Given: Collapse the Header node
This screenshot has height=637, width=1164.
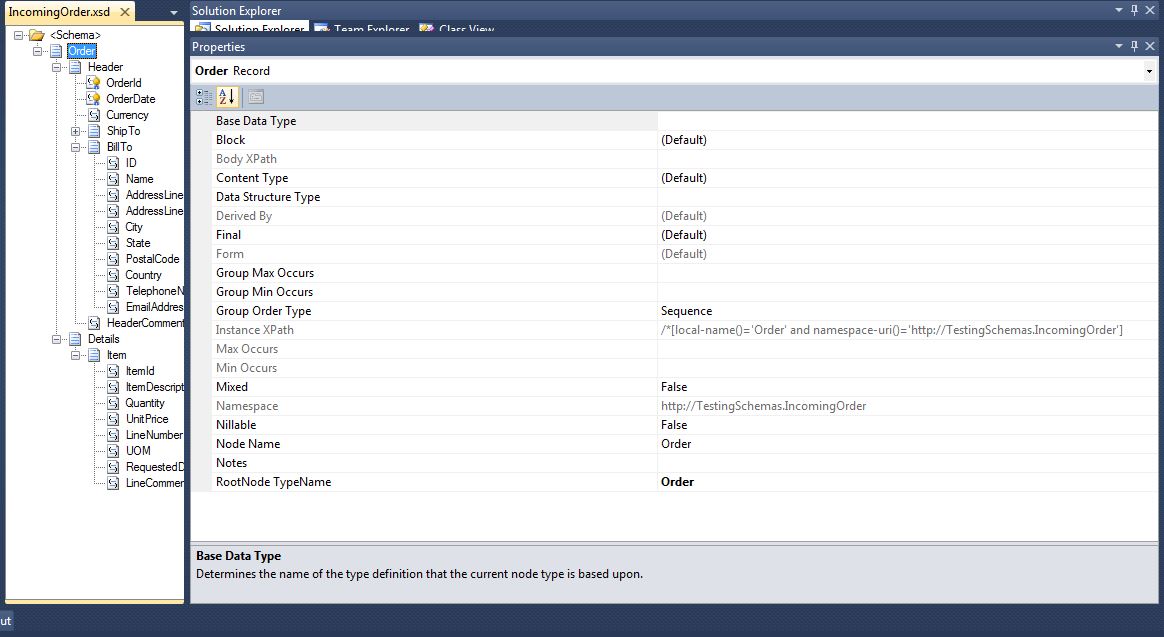Looking at the screenshot, I should pyautogui.click(x=56, y=67).
